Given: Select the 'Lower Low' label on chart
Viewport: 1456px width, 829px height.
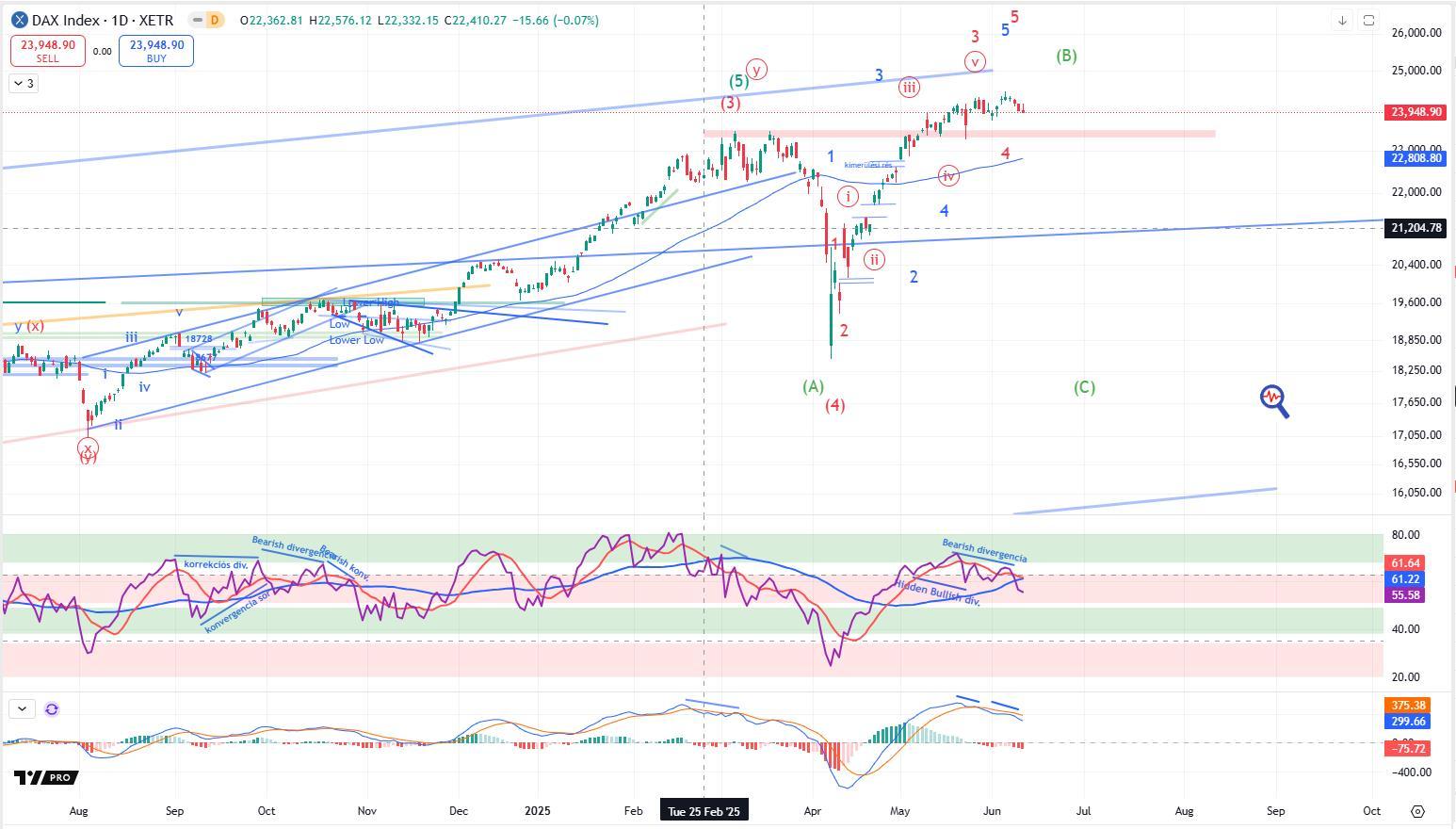Looking at the screenshot, I should 356,340.
